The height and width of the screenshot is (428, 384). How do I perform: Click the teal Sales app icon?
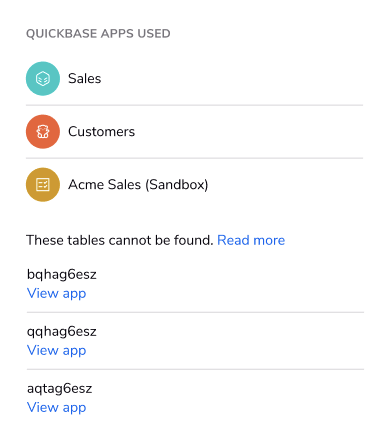point(43,79)
